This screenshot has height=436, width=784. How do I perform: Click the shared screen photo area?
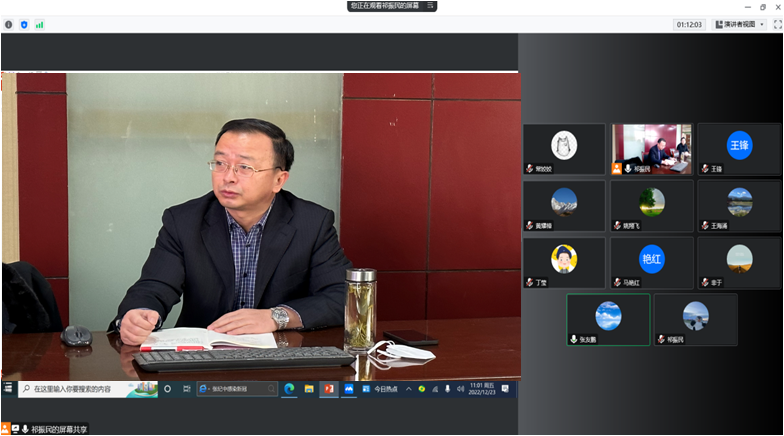coord(260,226)
